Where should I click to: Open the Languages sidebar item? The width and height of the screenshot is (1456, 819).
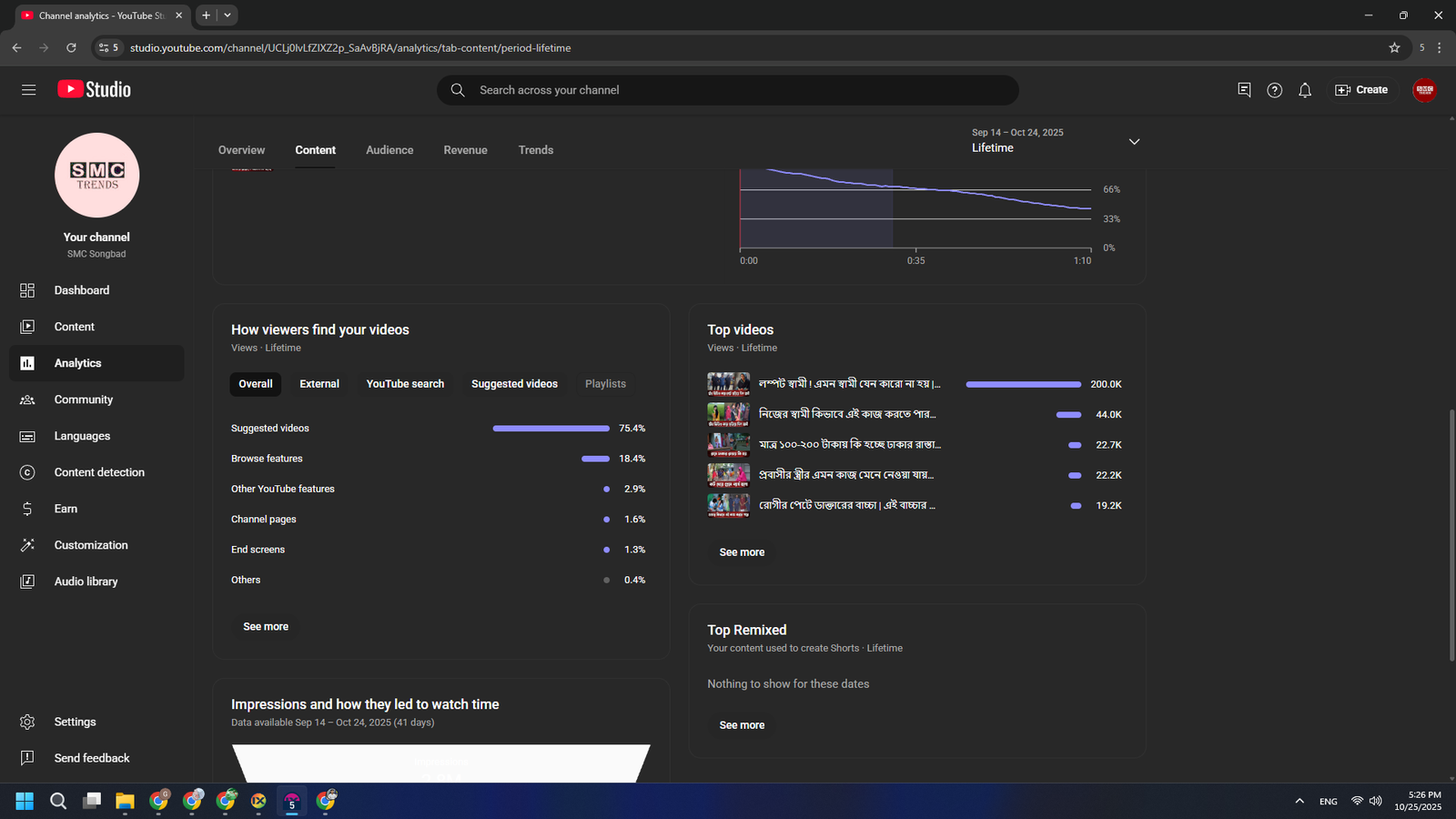96,436
